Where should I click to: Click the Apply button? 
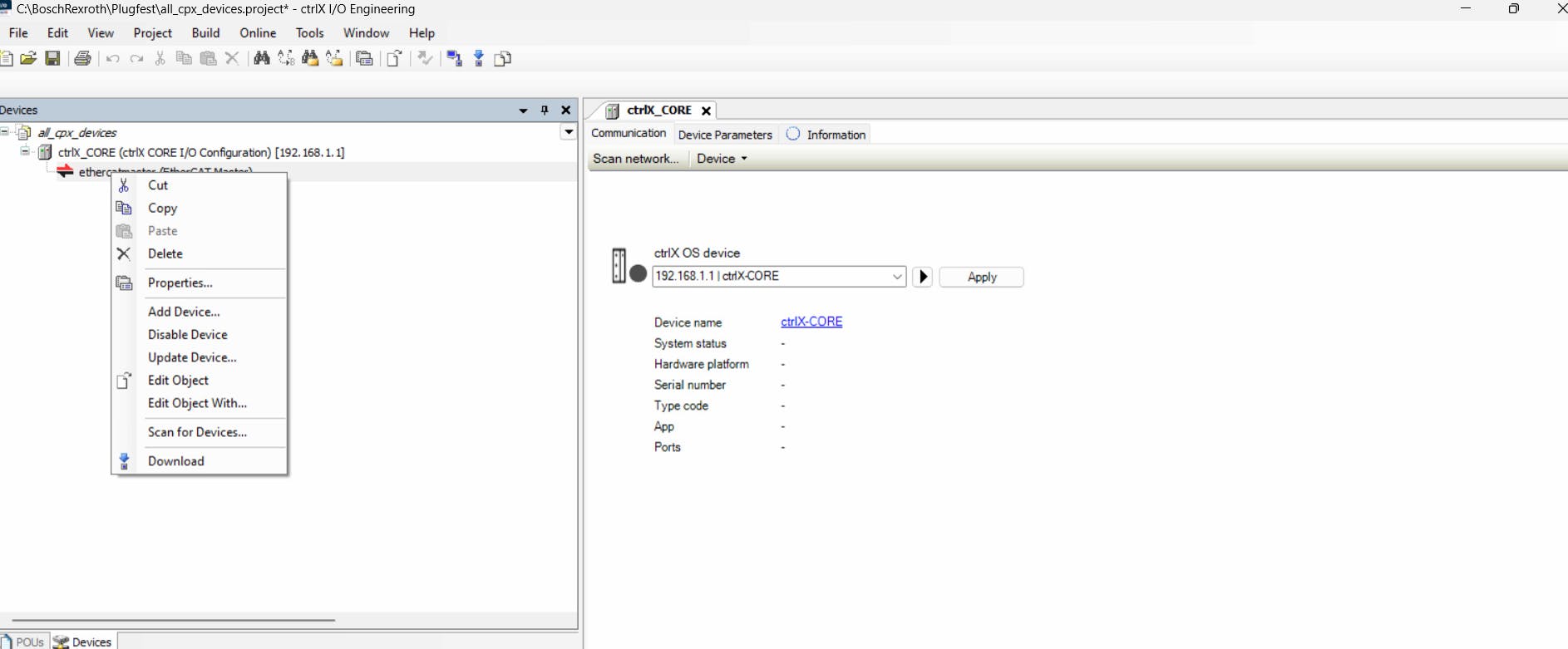[x=981, y=277]
